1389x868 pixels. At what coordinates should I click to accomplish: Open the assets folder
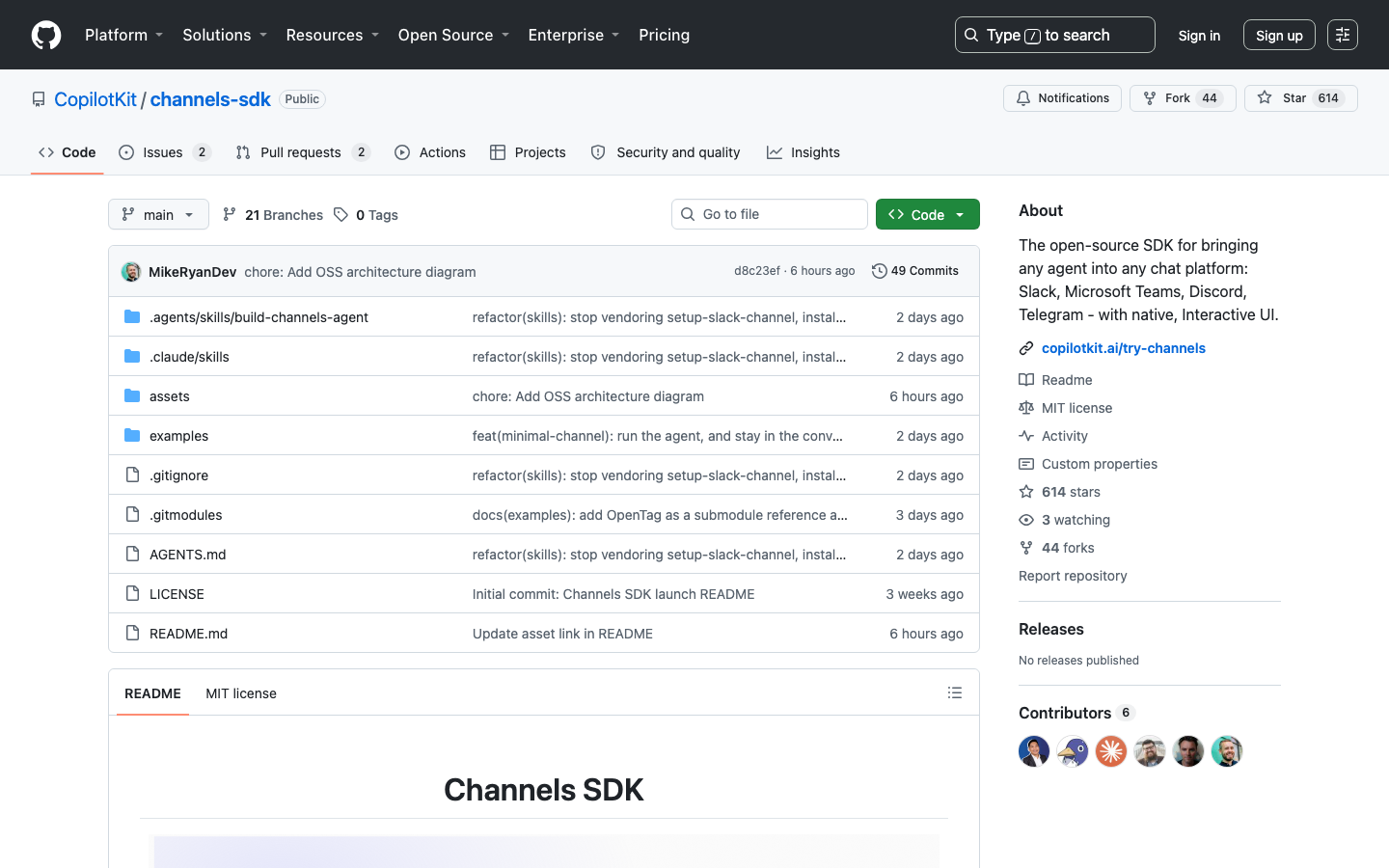point(170,396)
